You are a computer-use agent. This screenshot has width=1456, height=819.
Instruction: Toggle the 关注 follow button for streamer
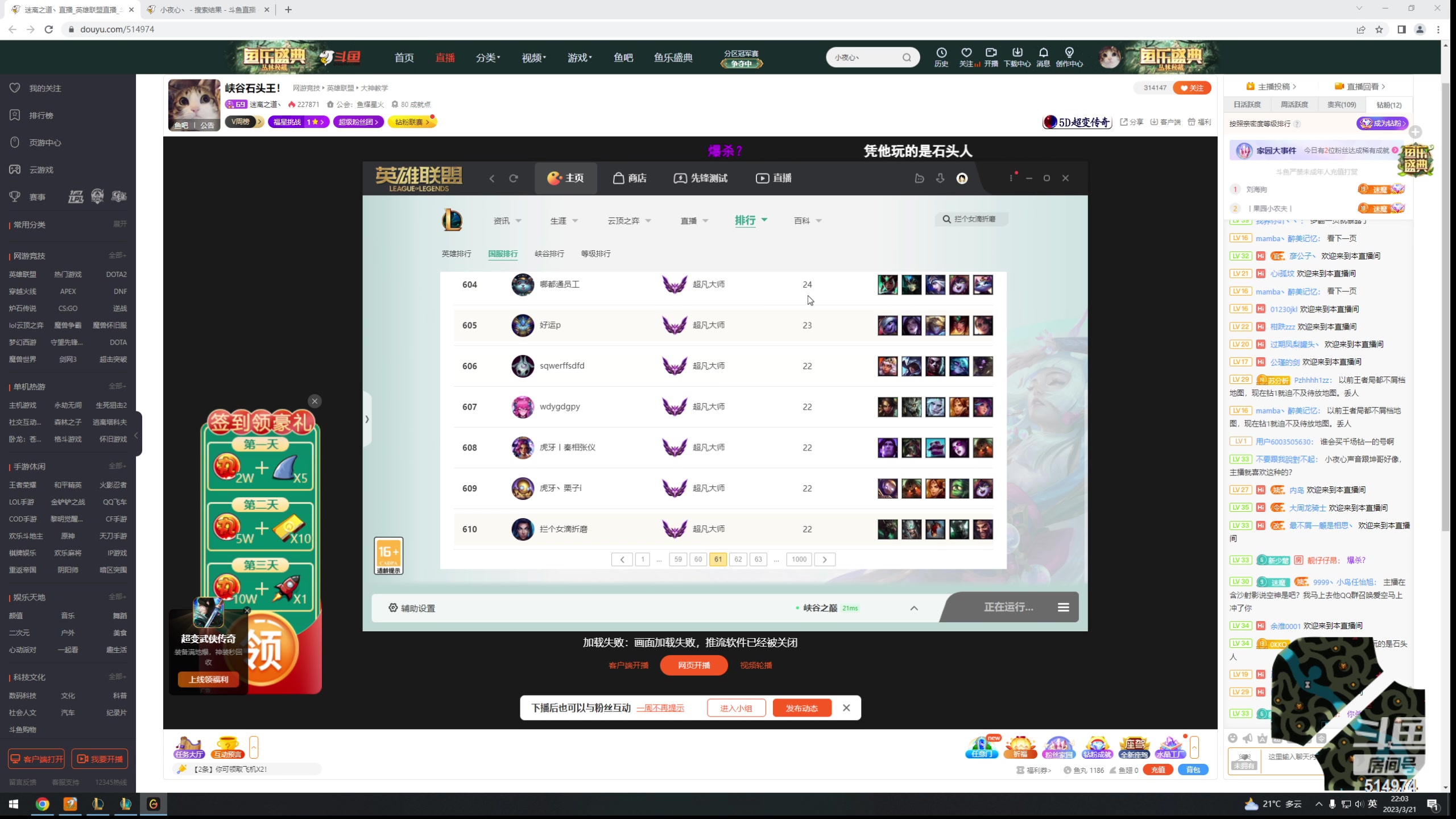(x=1192, y=88)
